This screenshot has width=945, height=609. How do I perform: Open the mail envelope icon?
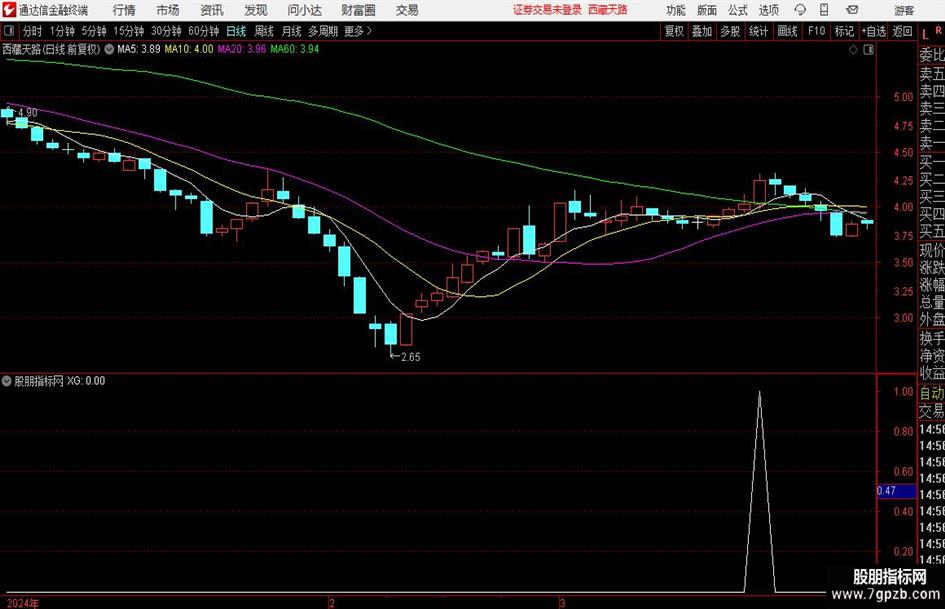click(x=852, y=10)
